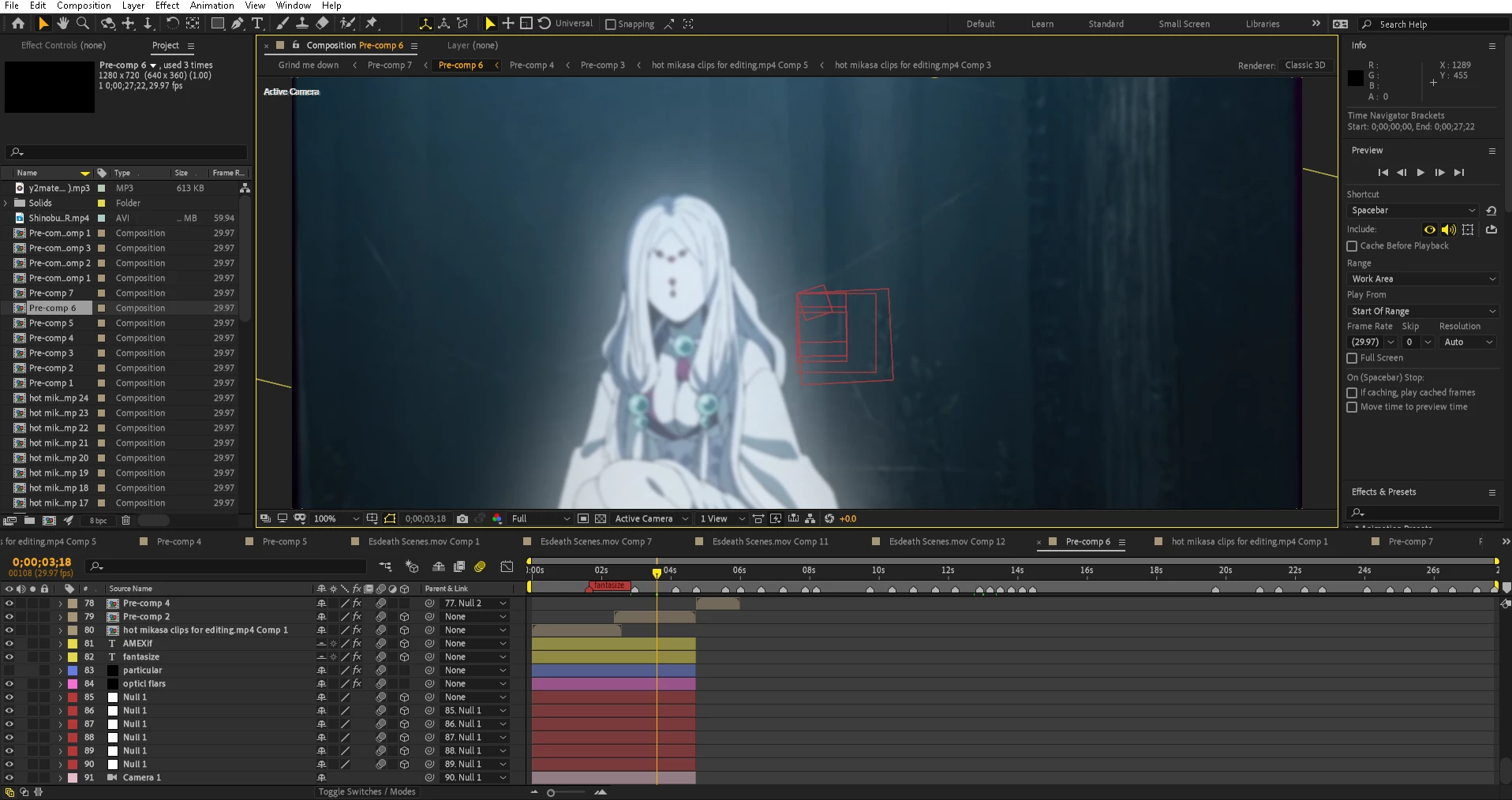The width and height of the screenshot is (1512, 800).
Task: Select the Zoom magnifier tool
Action: 83,24
